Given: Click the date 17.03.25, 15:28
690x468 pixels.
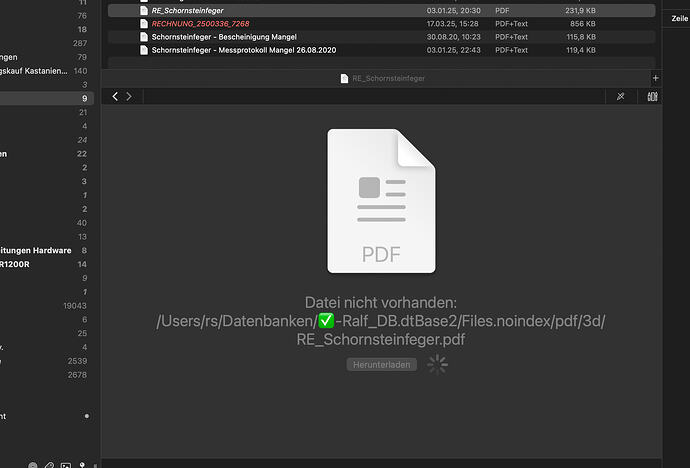Looking at the screenshot, I should 452,24.
